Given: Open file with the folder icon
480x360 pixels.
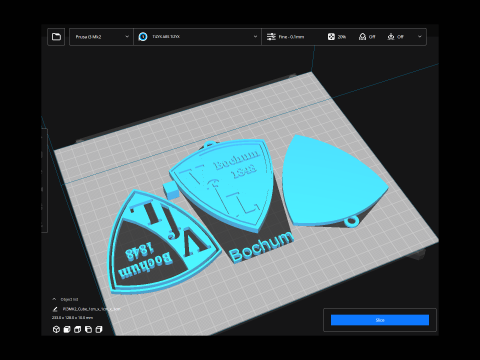Looking at the screenshot, I should [x=56, y=37].
